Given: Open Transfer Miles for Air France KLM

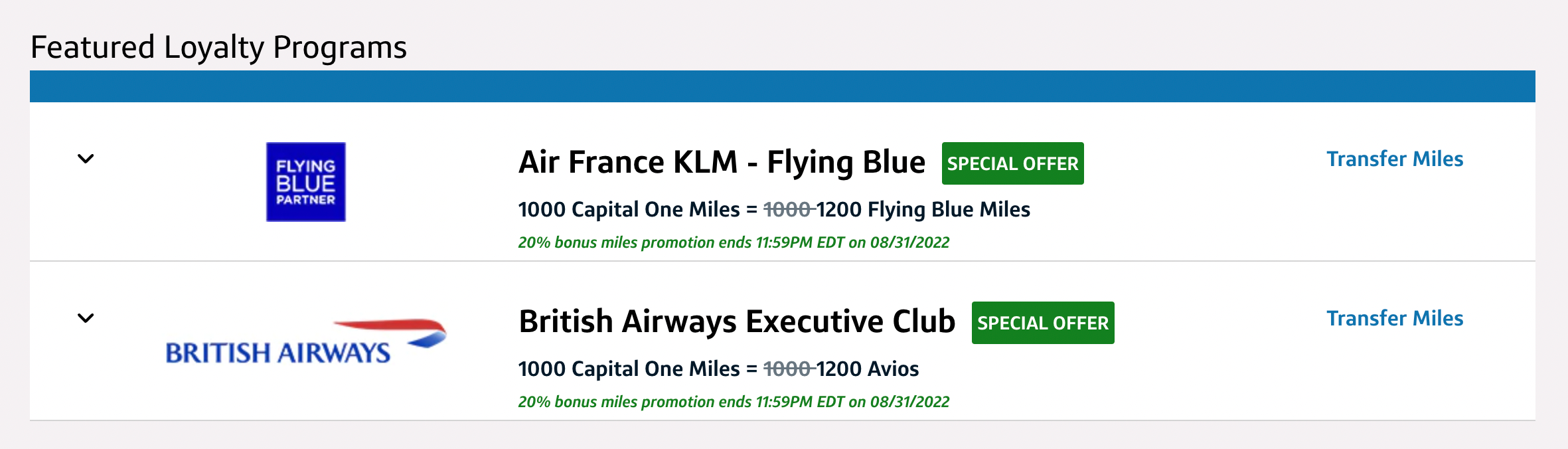Looking at the screenshot, I should tap(1395, 159).
